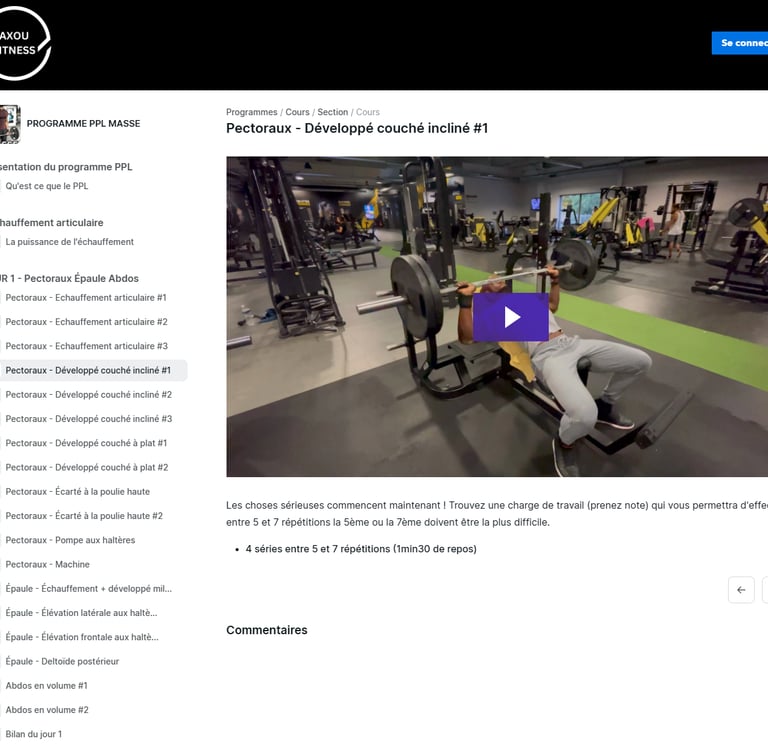Screen dimensions: 768x750
Task: Select Abdos en volume #1
Action: coord(47,686)
